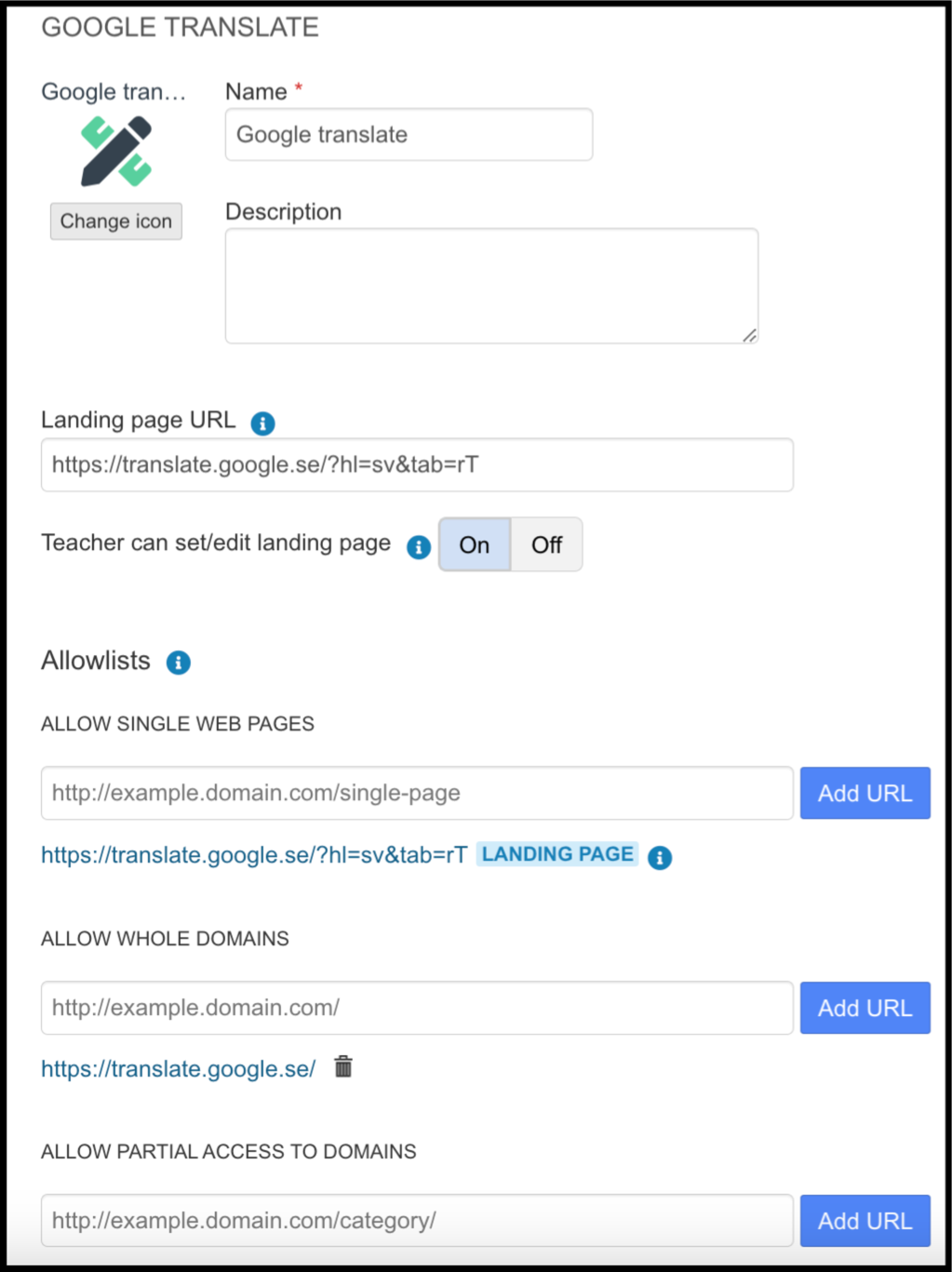
Task: Open the Allowlists info icon
Action: click(x=179, y=663)
